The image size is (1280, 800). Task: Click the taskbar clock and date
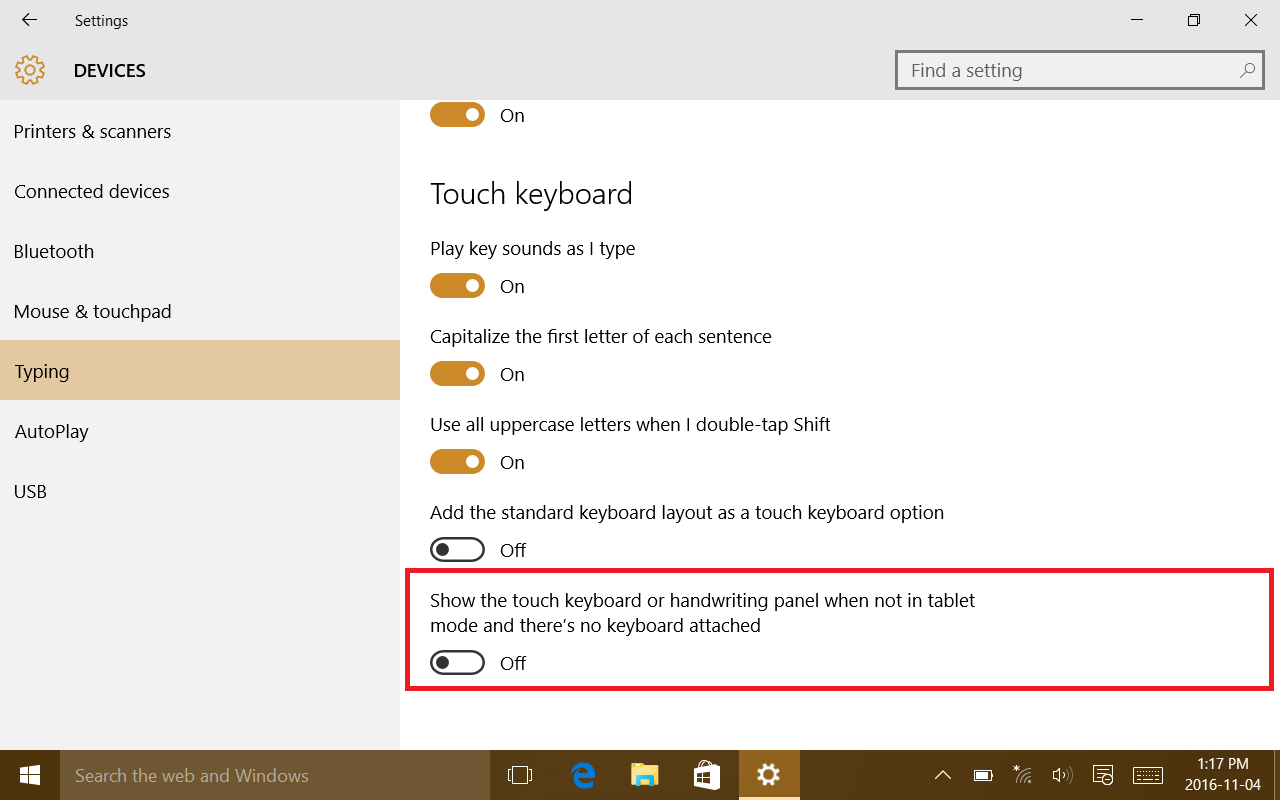1222,775
